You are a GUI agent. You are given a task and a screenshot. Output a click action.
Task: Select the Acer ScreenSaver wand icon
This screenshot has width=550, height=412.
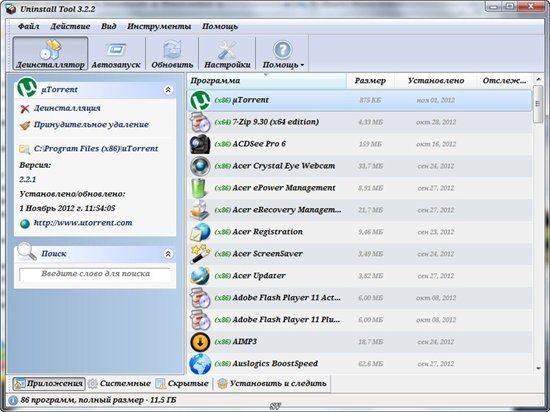click(200, 254)
